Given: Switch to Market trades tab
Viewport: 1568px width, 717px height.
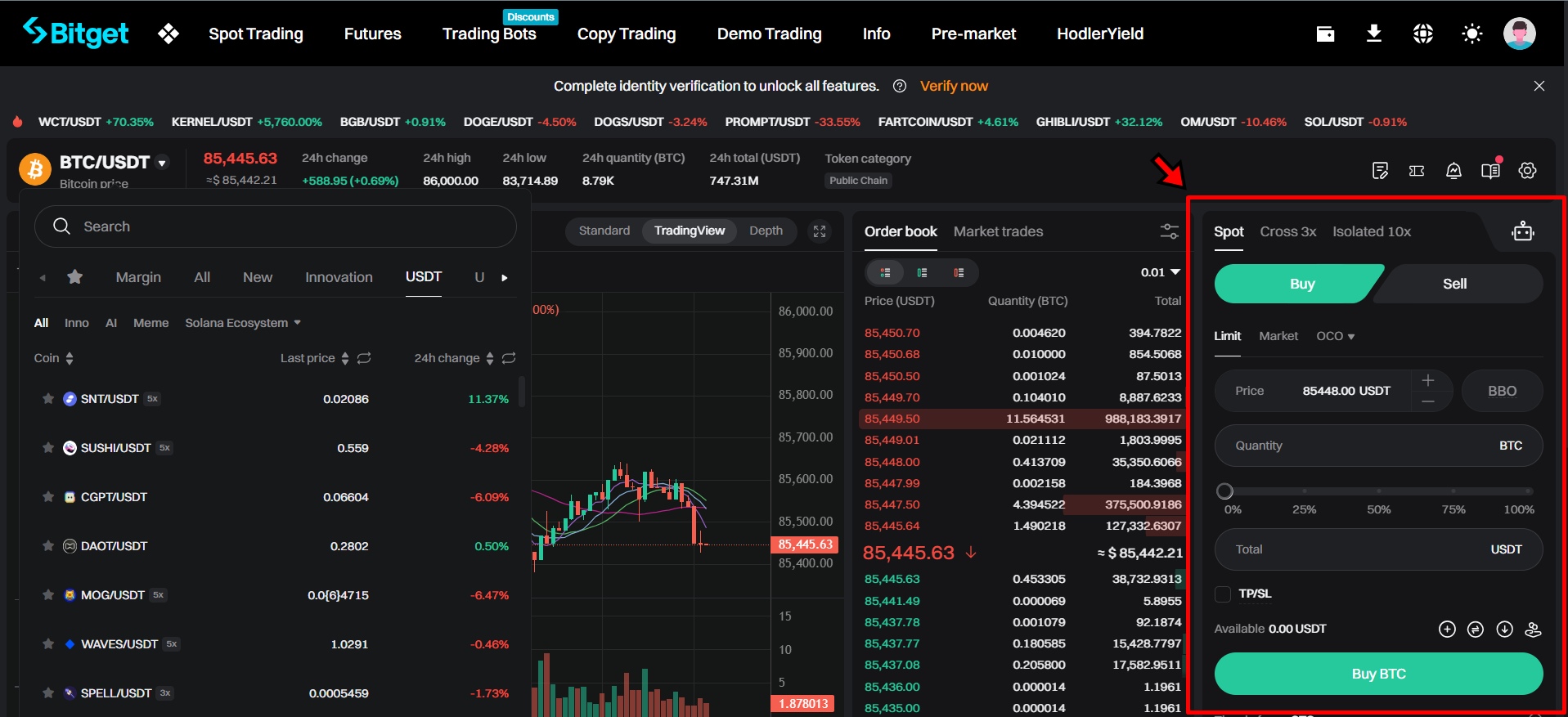Looking at the screenshot, I should coord(998,231).
